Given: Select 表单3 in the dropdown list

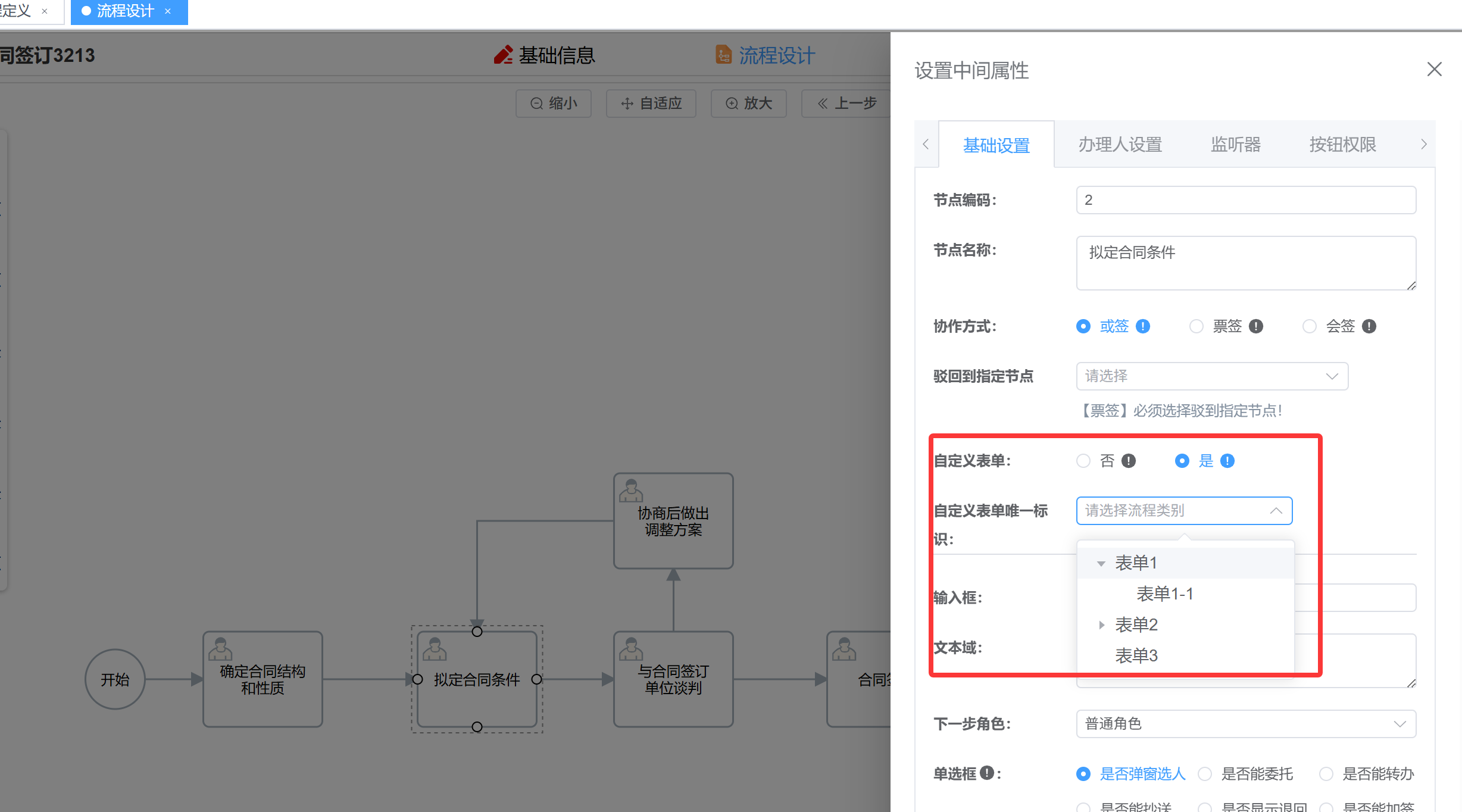Looking at the screenshot, I should (1136, 656).
